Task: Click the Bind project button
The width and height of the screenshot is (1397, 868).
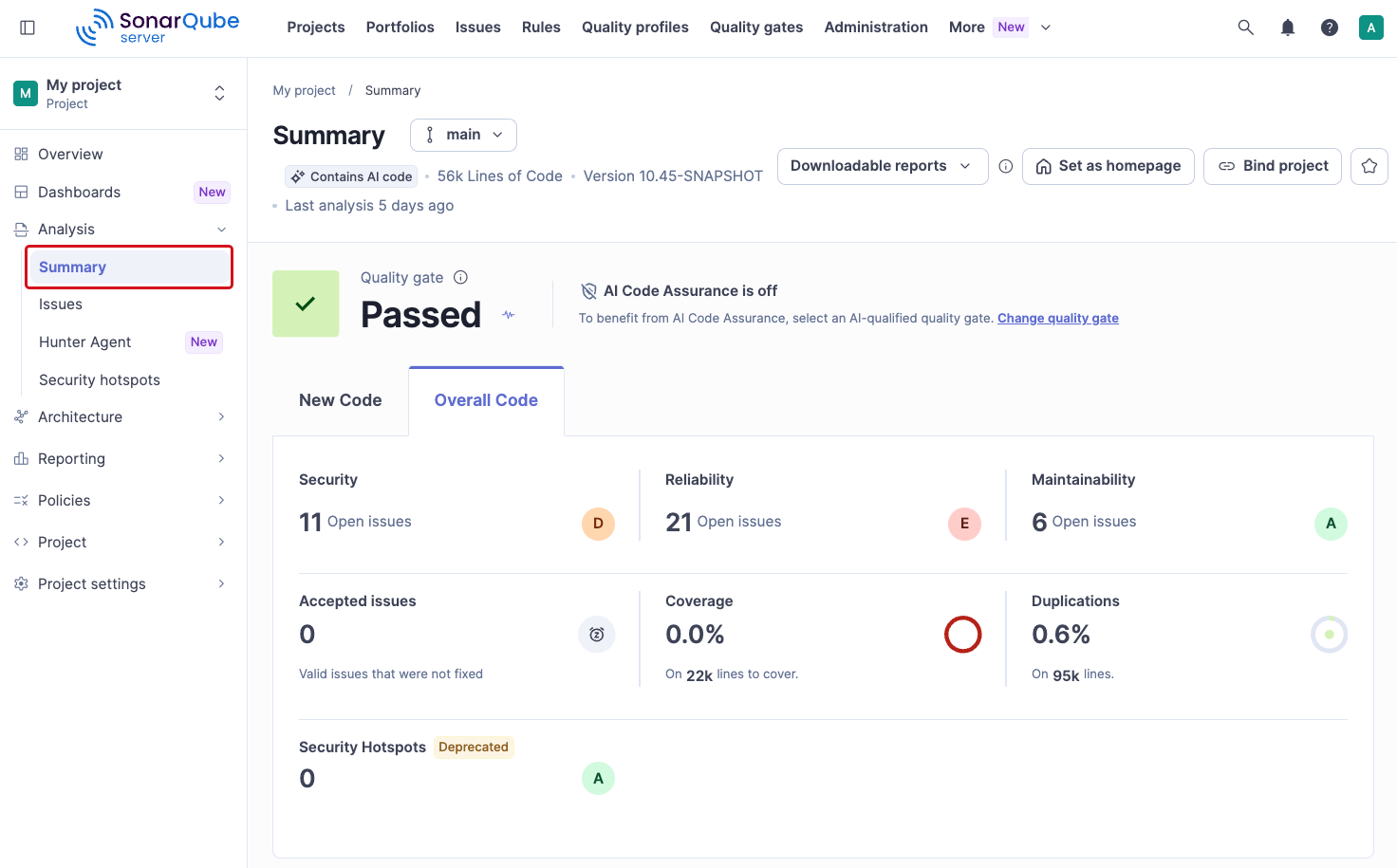Action: tap(1273, 166)
